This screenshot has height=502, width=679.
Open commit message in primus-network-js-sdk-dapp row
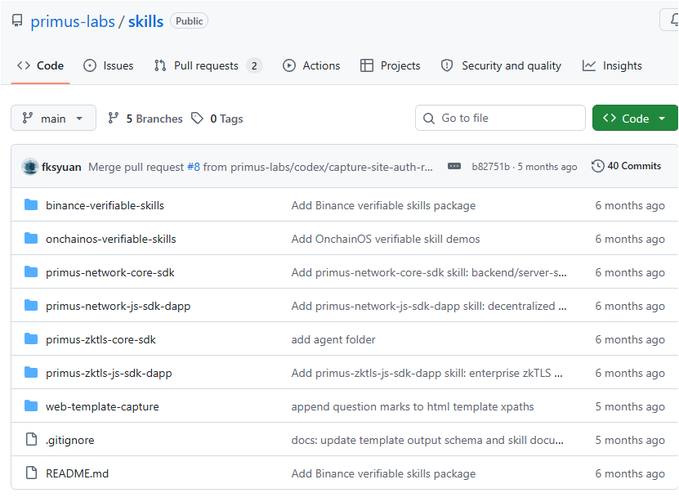pos(429,306)
